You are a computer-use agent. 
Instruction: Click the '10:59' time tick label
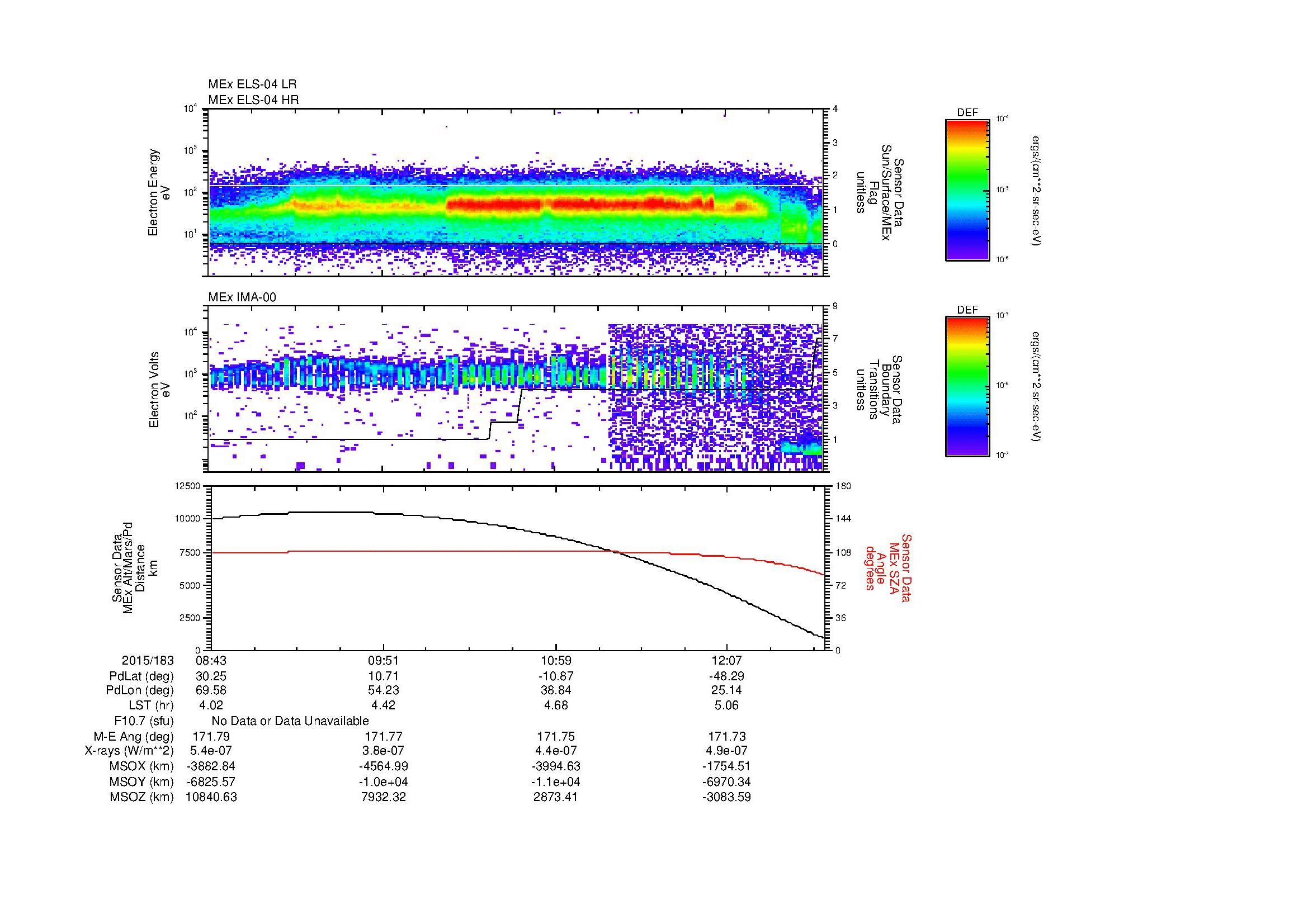coord(555,660)
